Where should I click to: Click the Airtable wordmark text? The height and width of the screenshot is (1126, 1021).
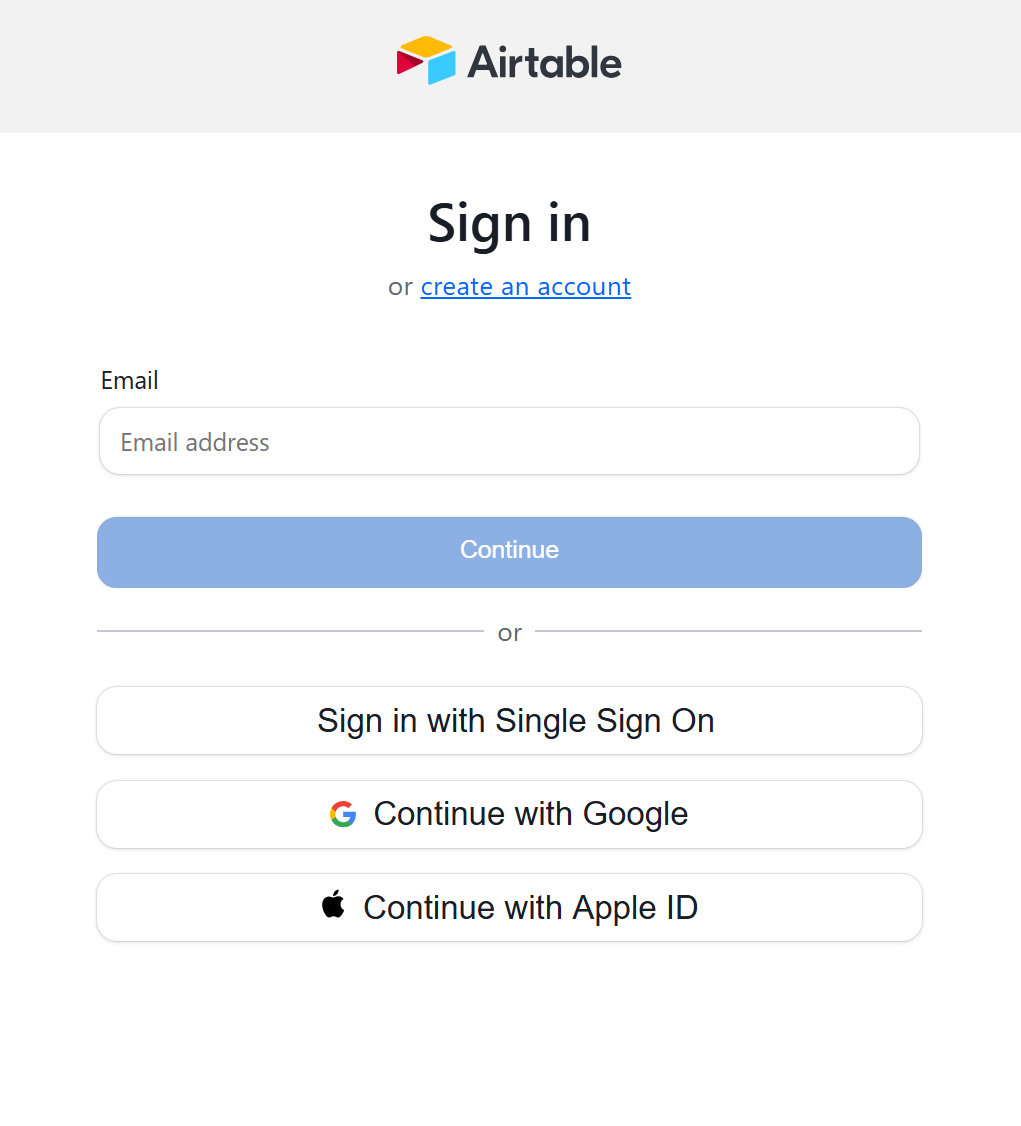[x=544, y=62]
